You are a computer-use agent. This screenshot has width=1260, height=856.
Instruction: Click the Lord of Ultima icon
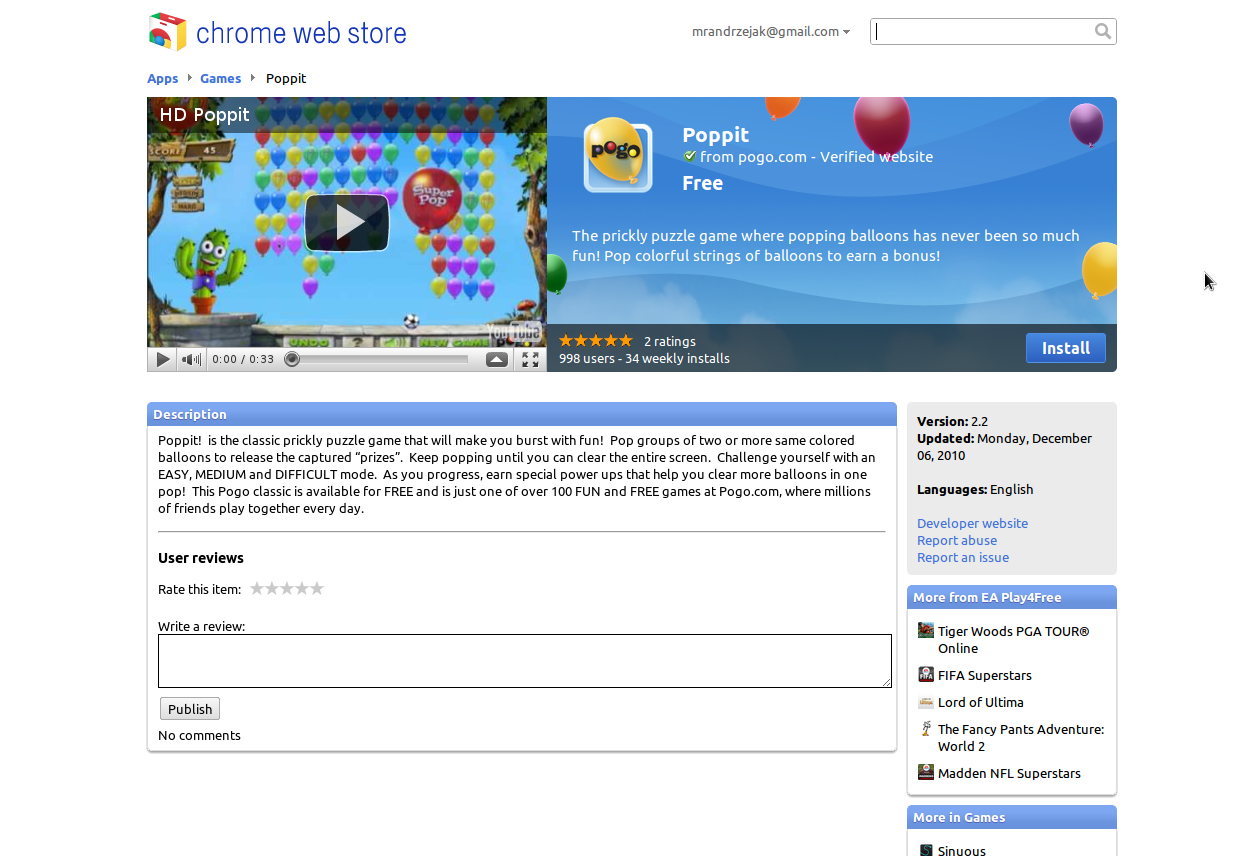[x=926, y=702]
